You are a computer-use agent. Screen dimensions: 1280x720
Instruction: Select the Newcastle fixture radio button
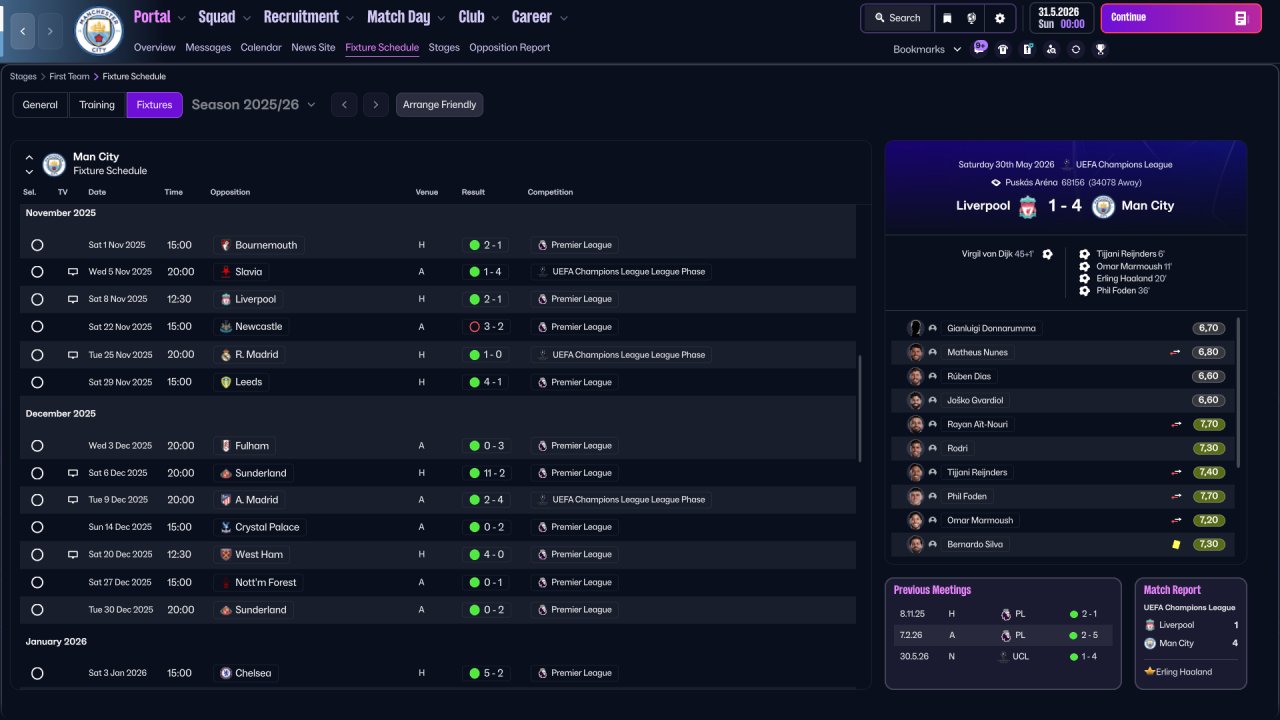[37, 327]
